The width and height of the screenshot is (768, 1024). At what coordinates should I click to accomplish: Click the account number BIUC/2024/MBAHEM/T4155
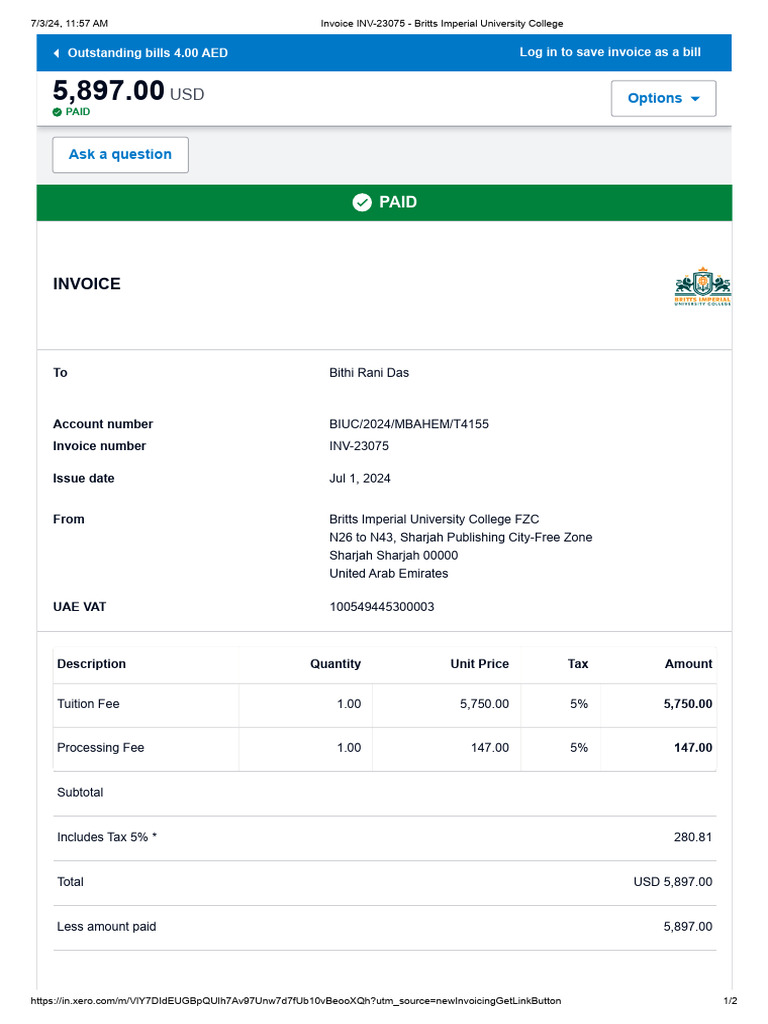pyautogui.click(x=409, y=424)
